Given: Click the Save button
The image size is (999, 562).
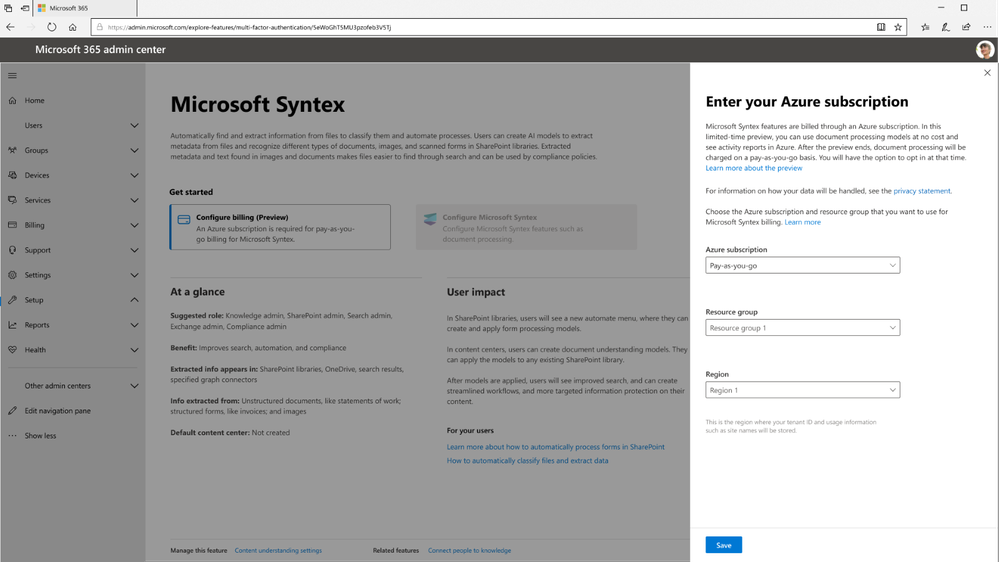Looking at the screenshot, I should 723,545.
